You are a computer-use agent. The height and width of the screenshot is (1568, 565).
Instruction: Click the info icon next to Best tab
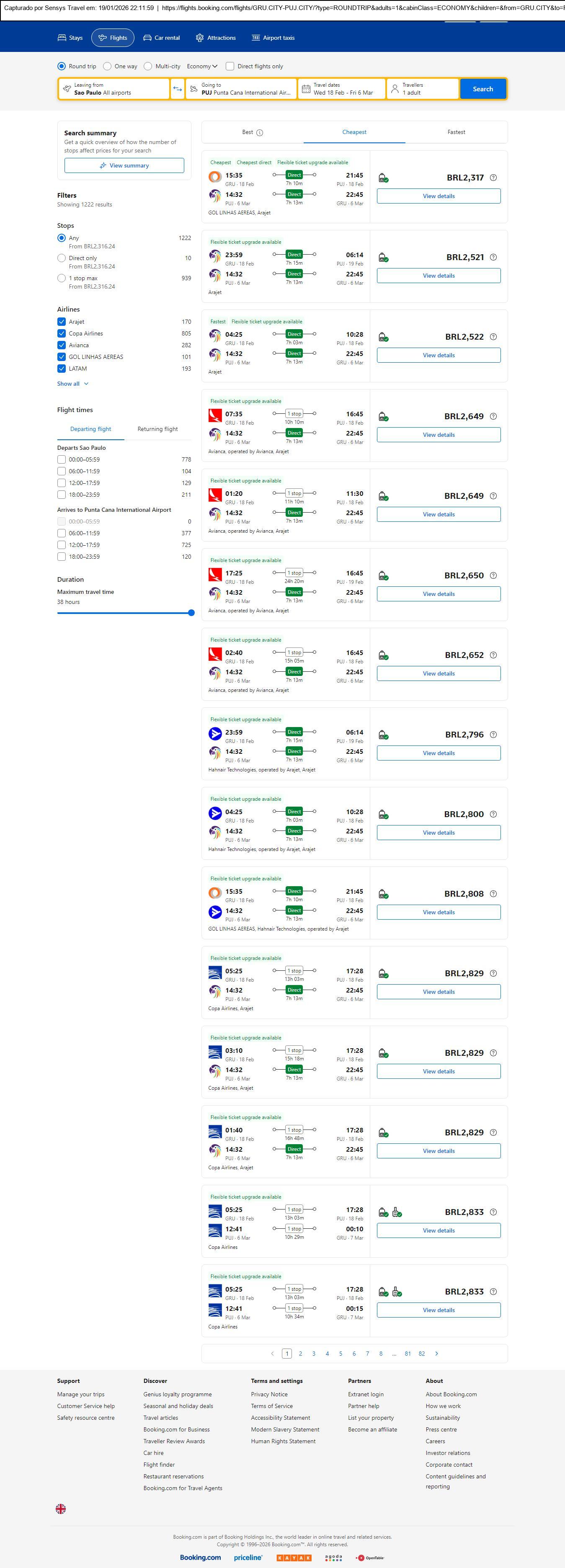[x=260, y=133]
